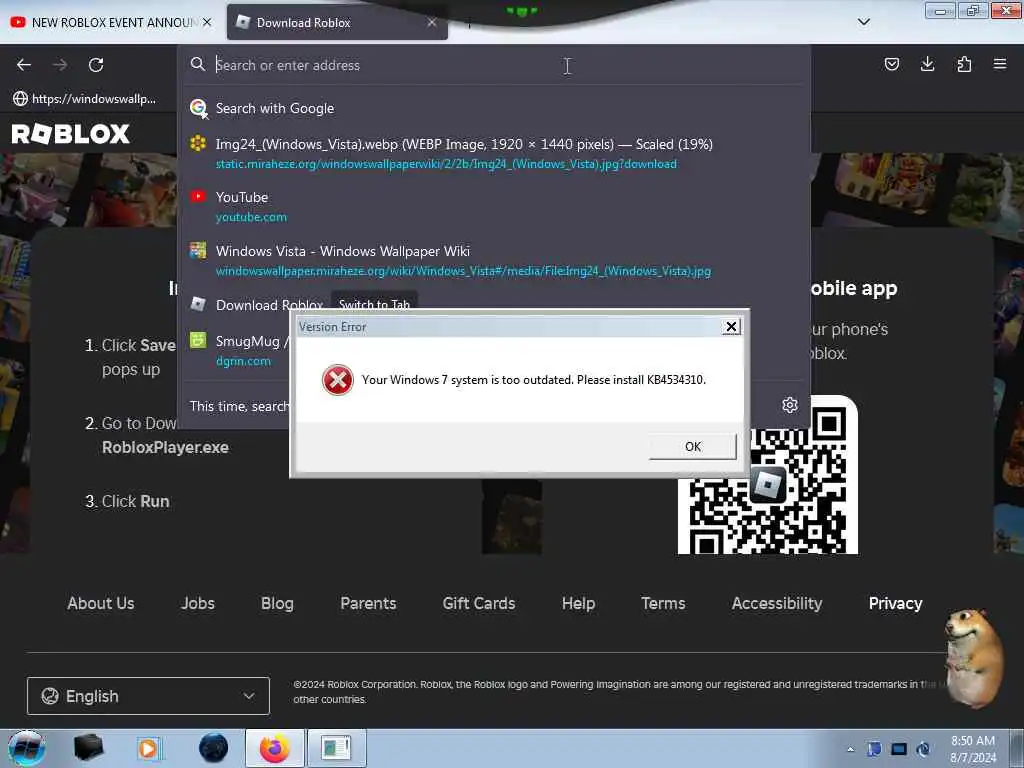Image resolution: width=1024 pixels, height=768 pixels.
Task: Open the Gift Cards footer link
Action: 479,603
